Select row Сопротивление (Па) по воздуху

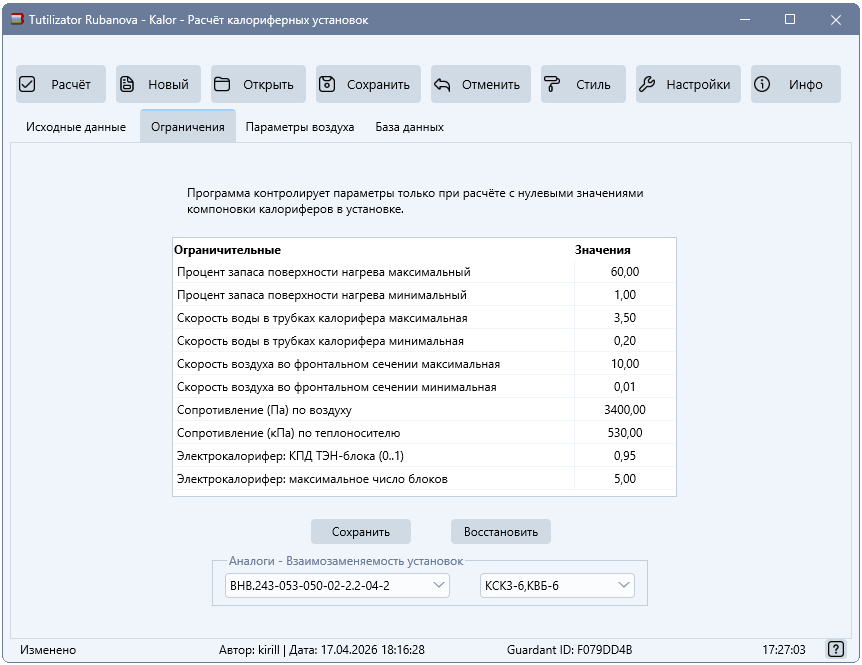[x=424, y=409]
